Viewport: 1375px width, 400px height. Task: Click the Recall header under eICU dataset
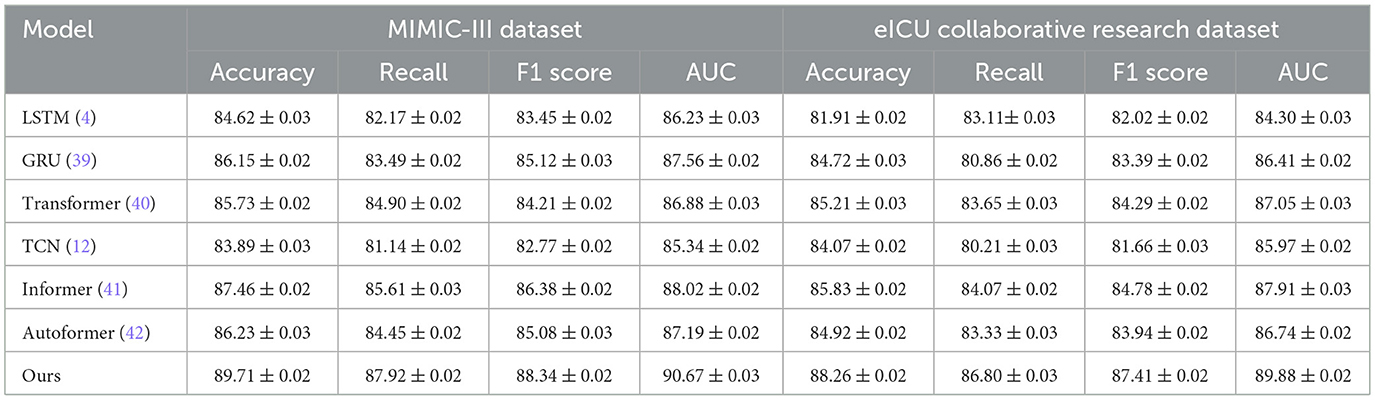[x=1009, y=72]
